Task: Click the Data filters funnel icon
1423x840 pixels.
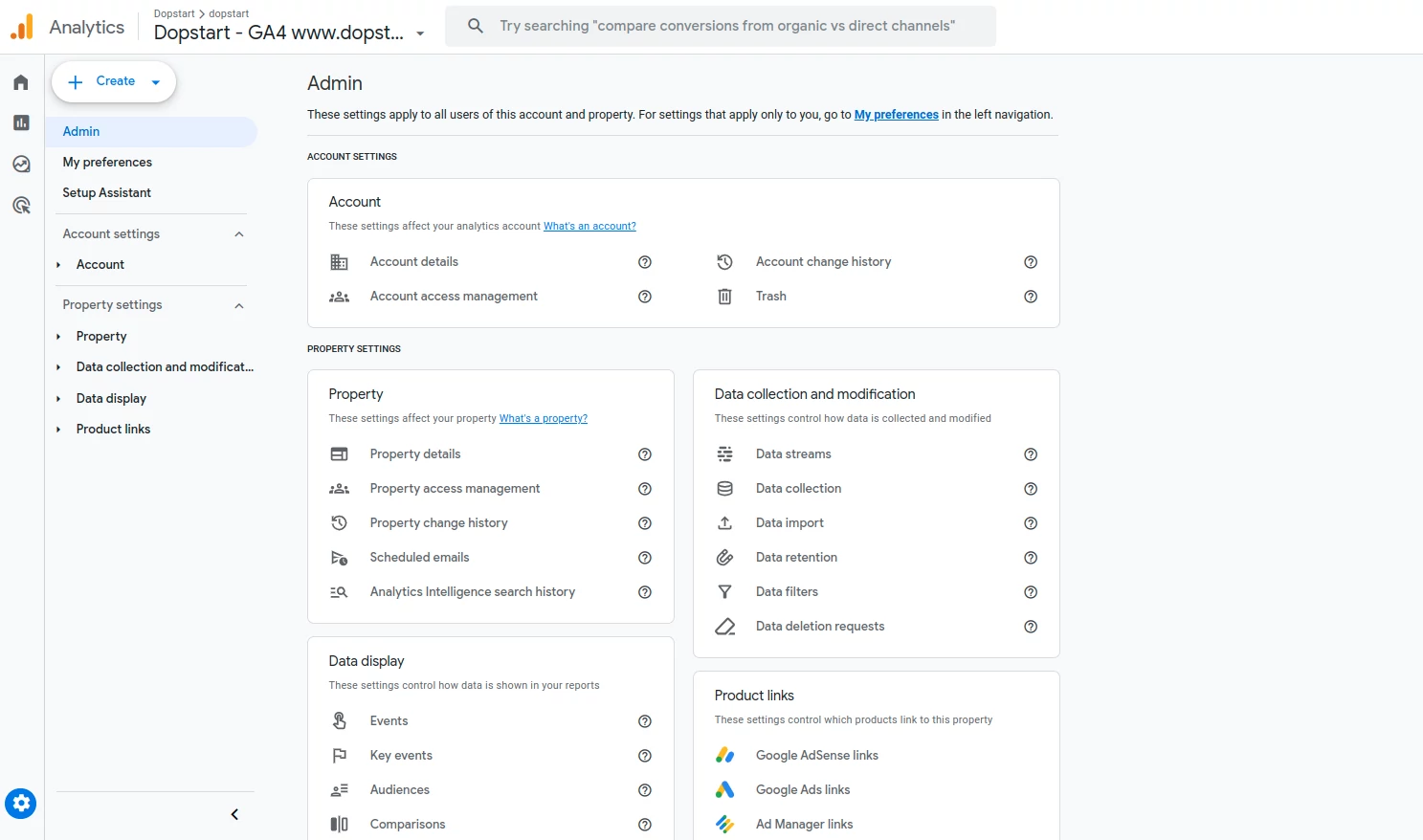Action: pos(725,592)
